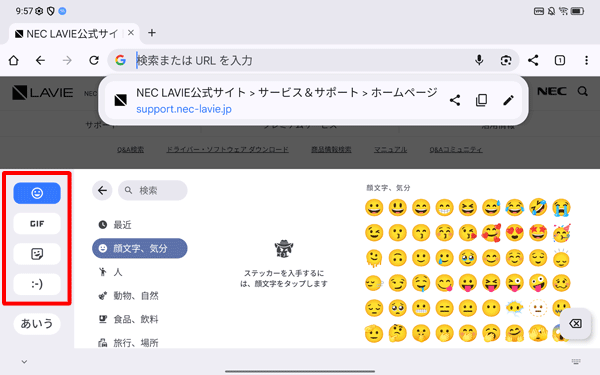Open the マニュアル link

coord(390,149)
